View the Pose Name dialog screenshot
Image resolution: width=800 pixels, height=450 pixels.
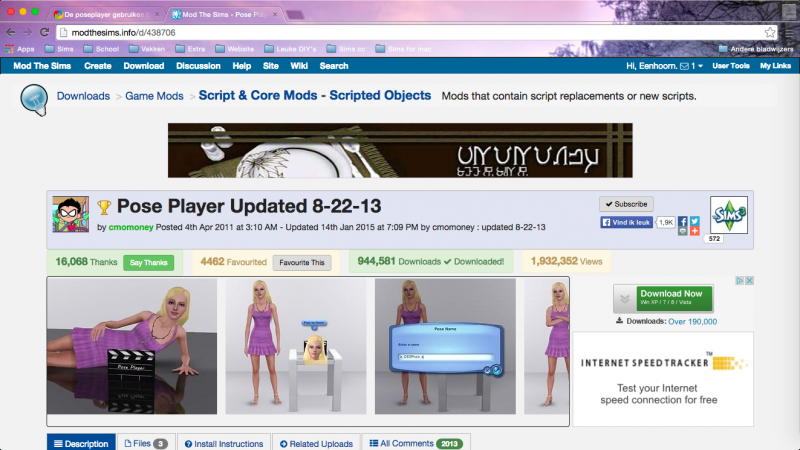coord(445,346)
